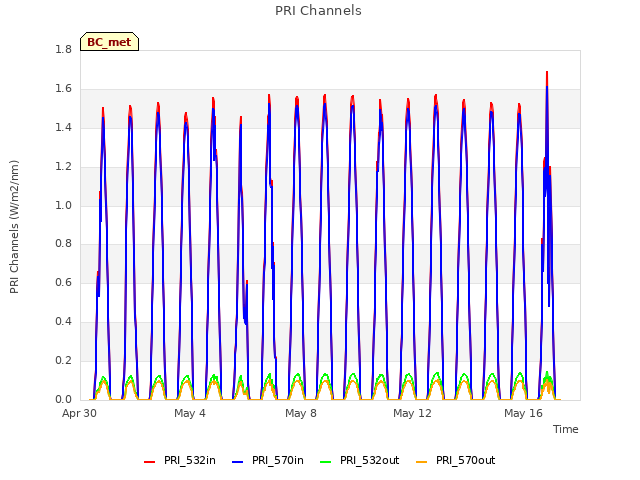
Task: Click the 0.2 y-axis tick label
Action: (63, 360)
